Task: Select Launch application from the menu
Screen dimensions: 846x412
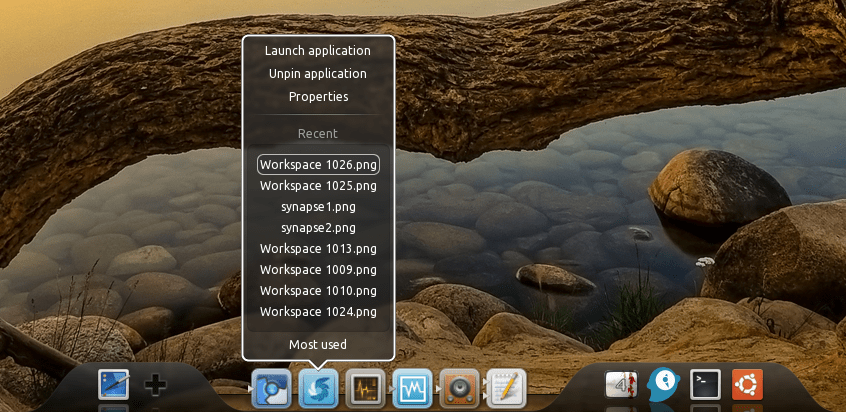Action: point(318,50)
